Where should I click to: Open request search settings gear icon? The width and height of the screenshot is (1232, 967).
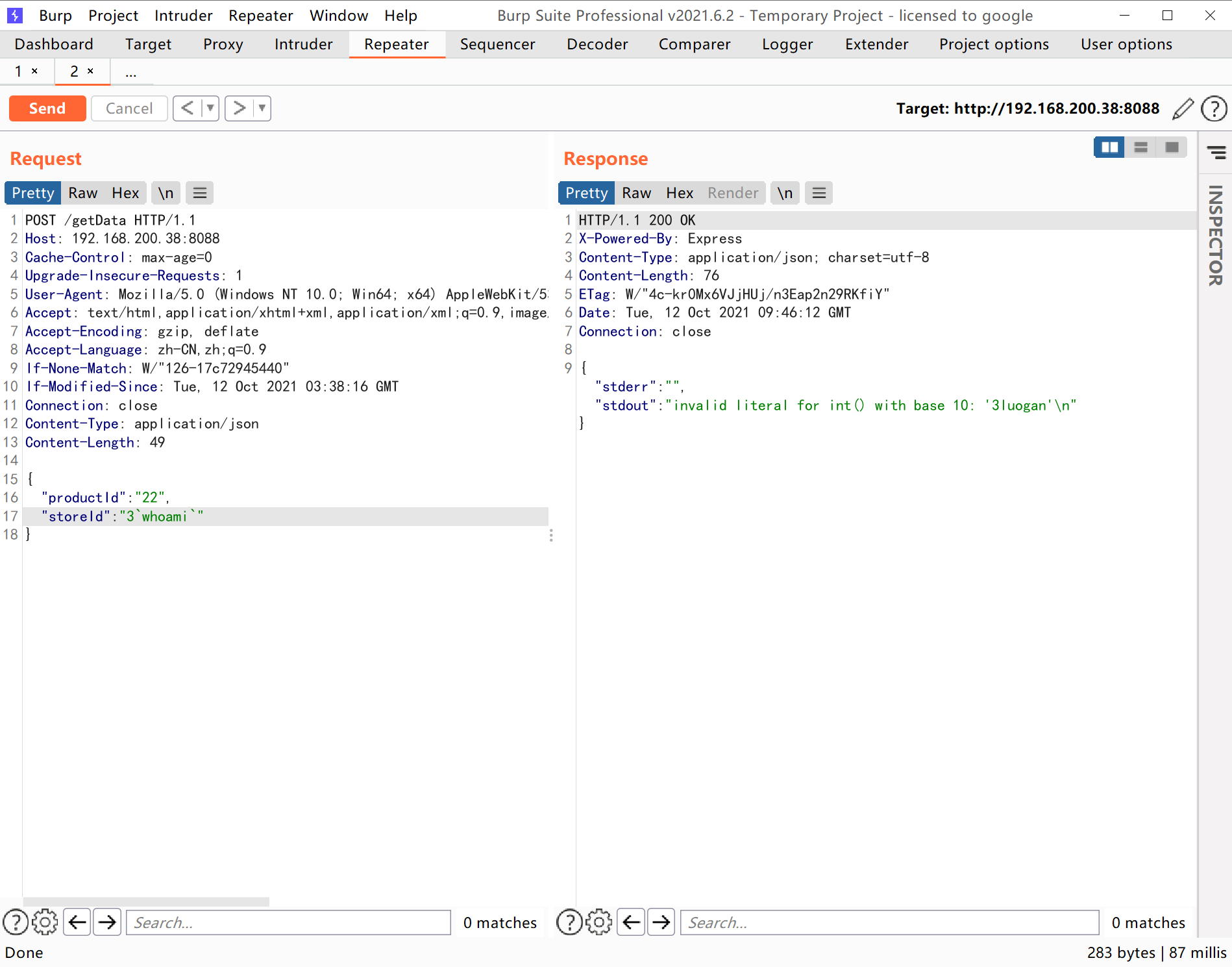(x=45, y=922)
